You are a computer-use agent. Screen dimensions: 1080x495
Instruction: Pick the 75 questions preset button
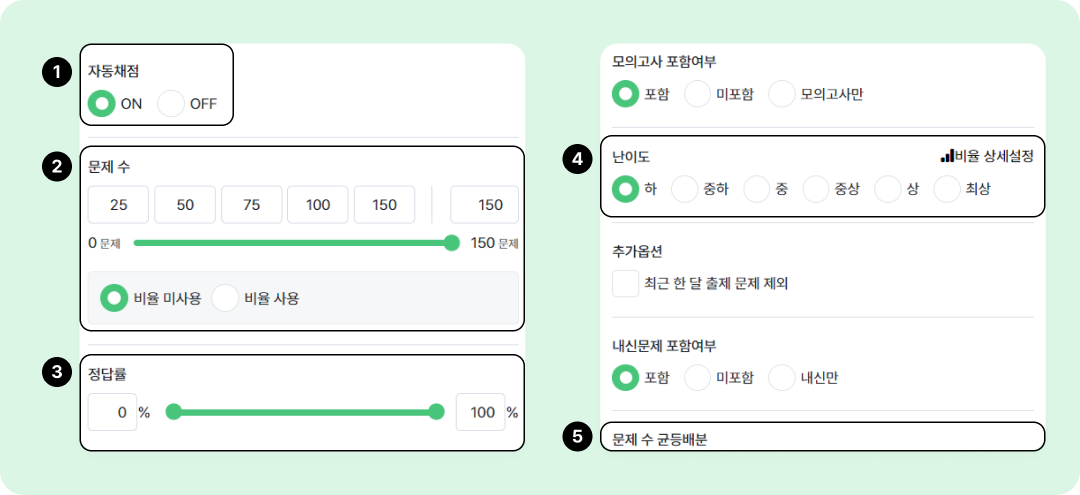251,204
